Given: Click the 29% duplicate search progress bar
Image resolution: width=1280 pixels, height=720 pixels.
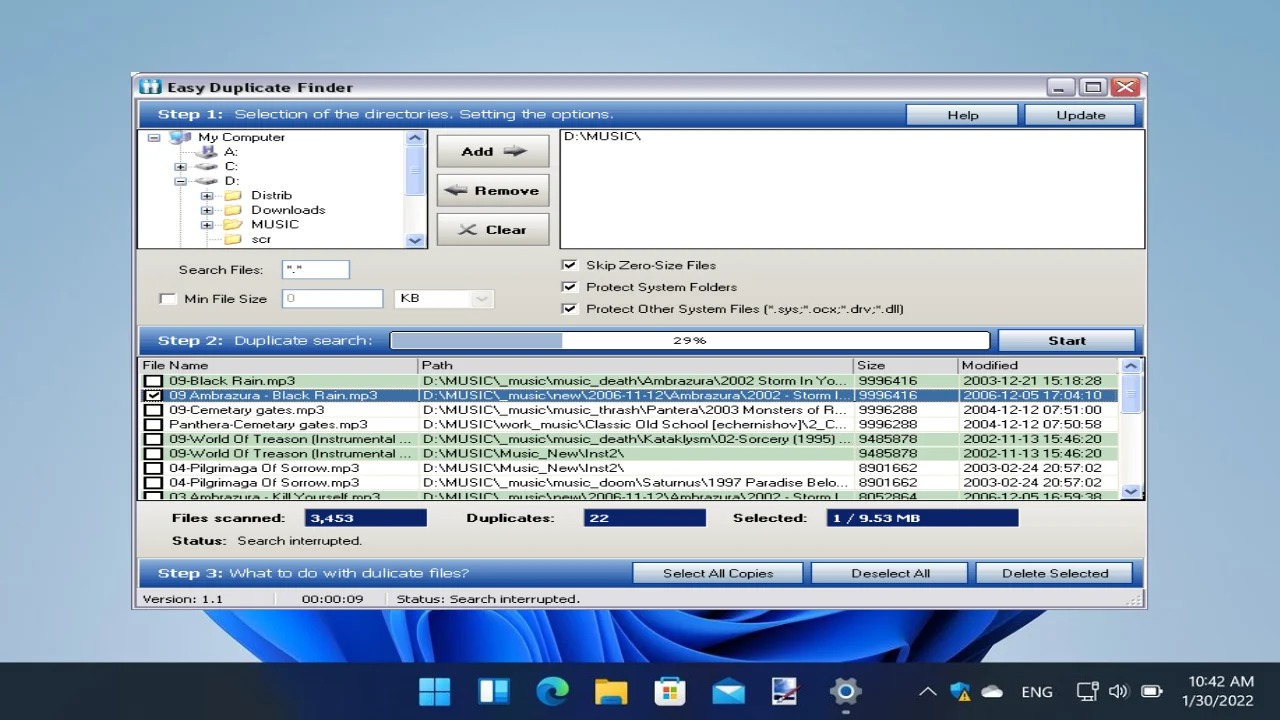Looking at the screenshot, I should pos(690,340).
